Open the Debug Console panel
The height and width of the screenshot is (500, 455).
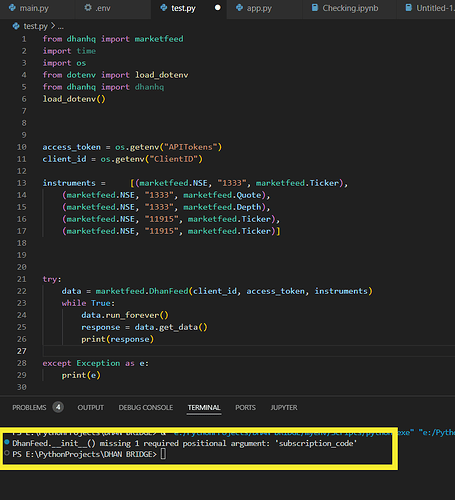tap(146, 407)
